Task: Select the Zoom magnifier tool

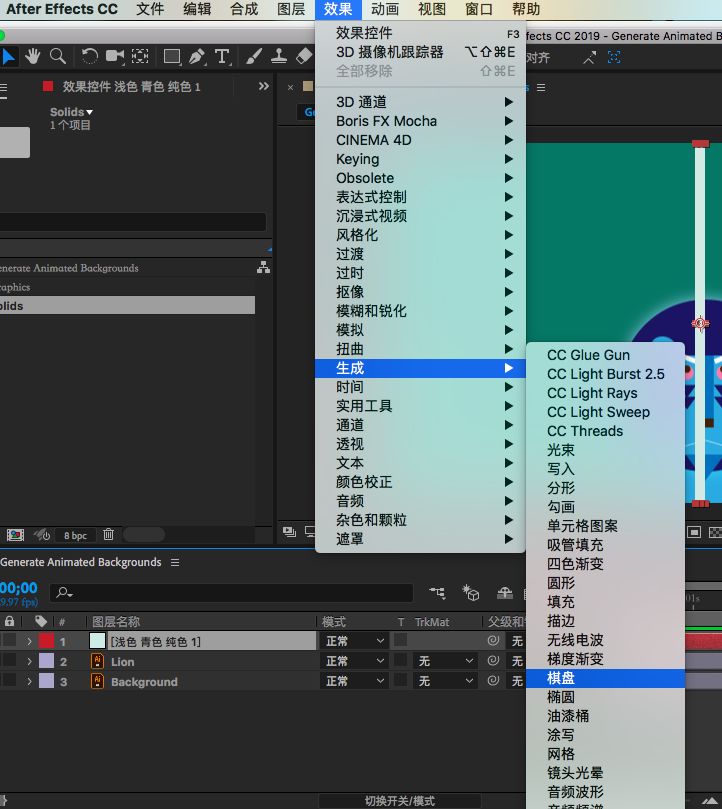Action: [58, 57]
